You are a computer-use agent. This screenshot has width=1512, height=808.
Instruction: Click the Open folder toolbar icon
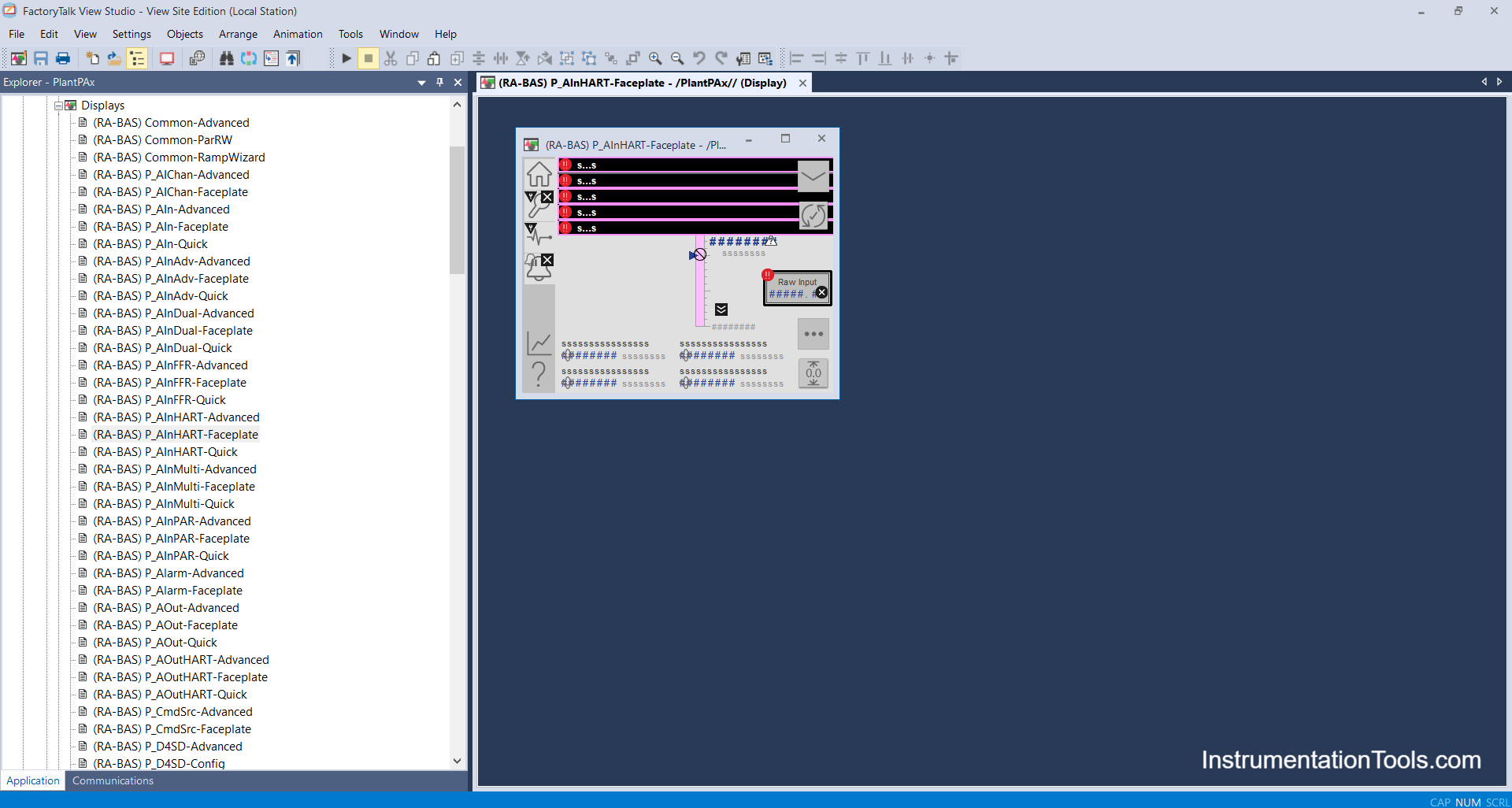tap(114, 58)
